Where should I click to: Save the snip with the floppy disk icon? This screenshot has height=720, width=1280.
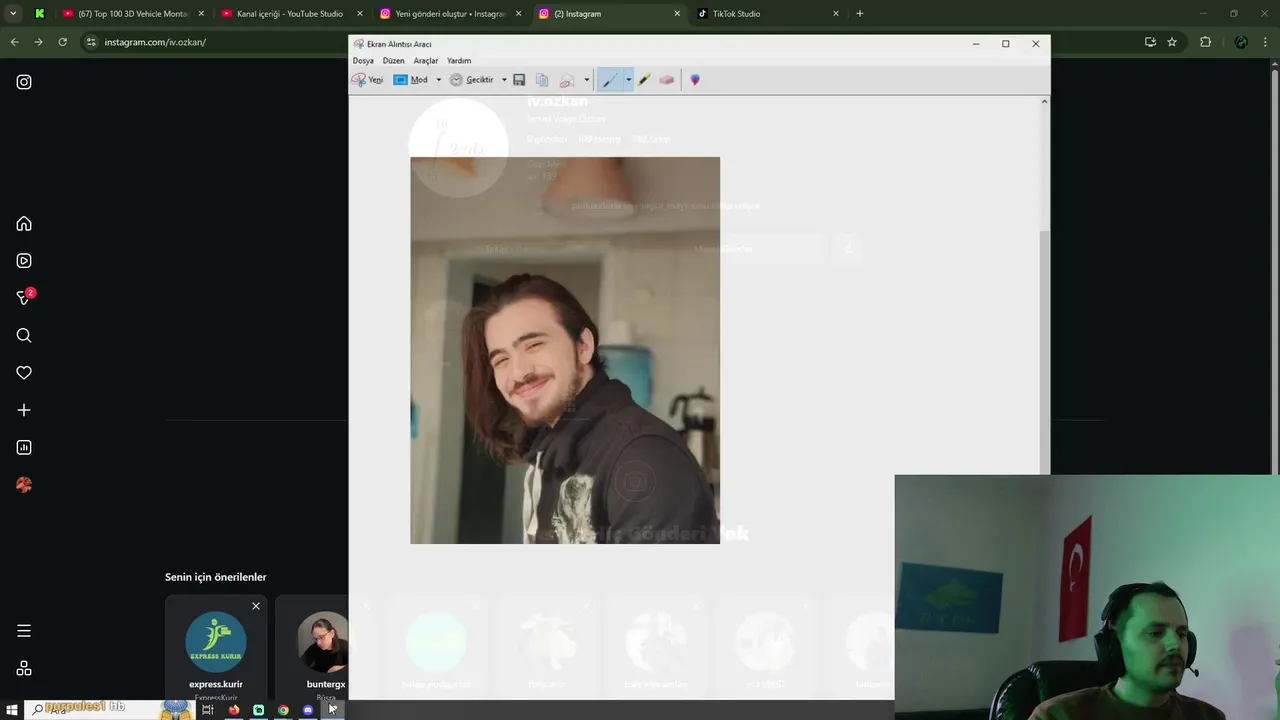519,80
